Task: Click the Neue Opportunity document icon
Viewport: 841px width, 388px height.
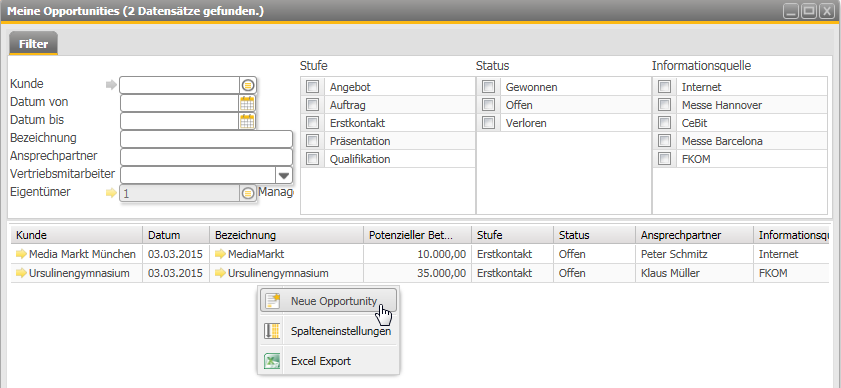Action: coord(272,301)
